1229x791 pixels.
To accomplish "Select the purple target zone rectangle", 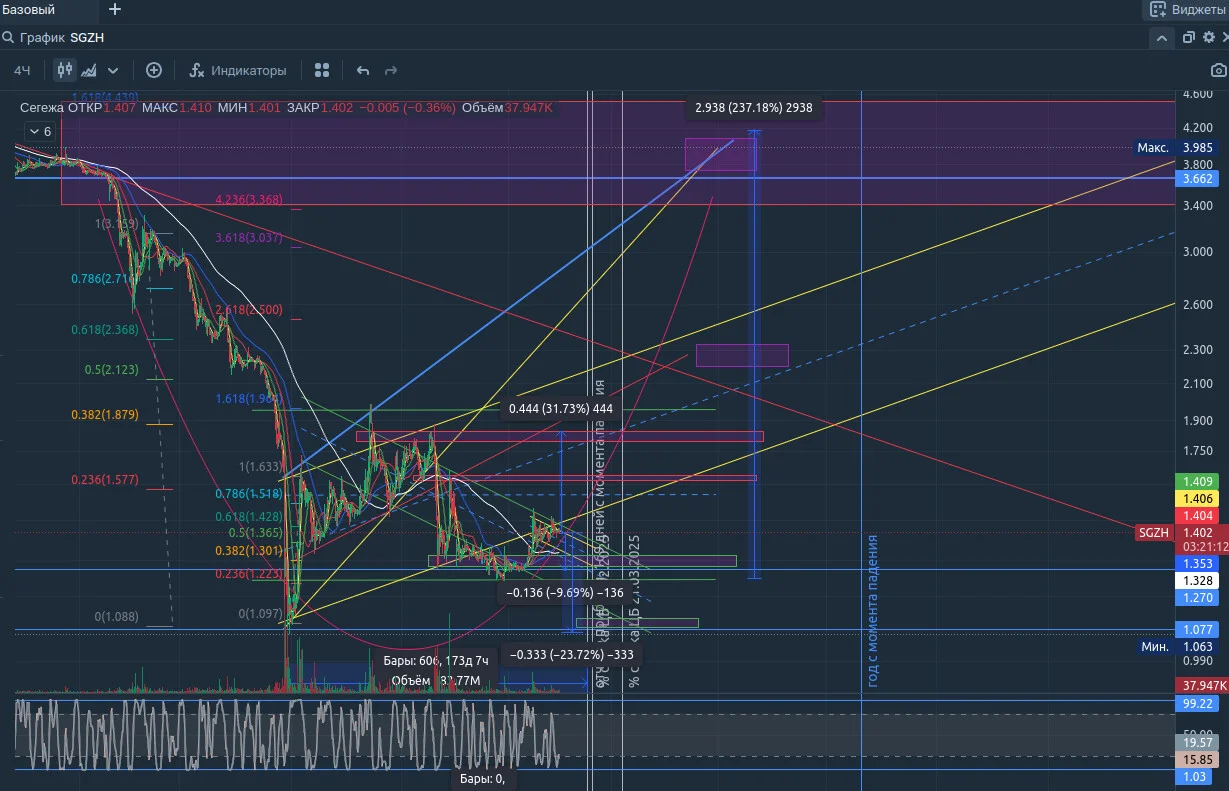I will click(720, 154).
